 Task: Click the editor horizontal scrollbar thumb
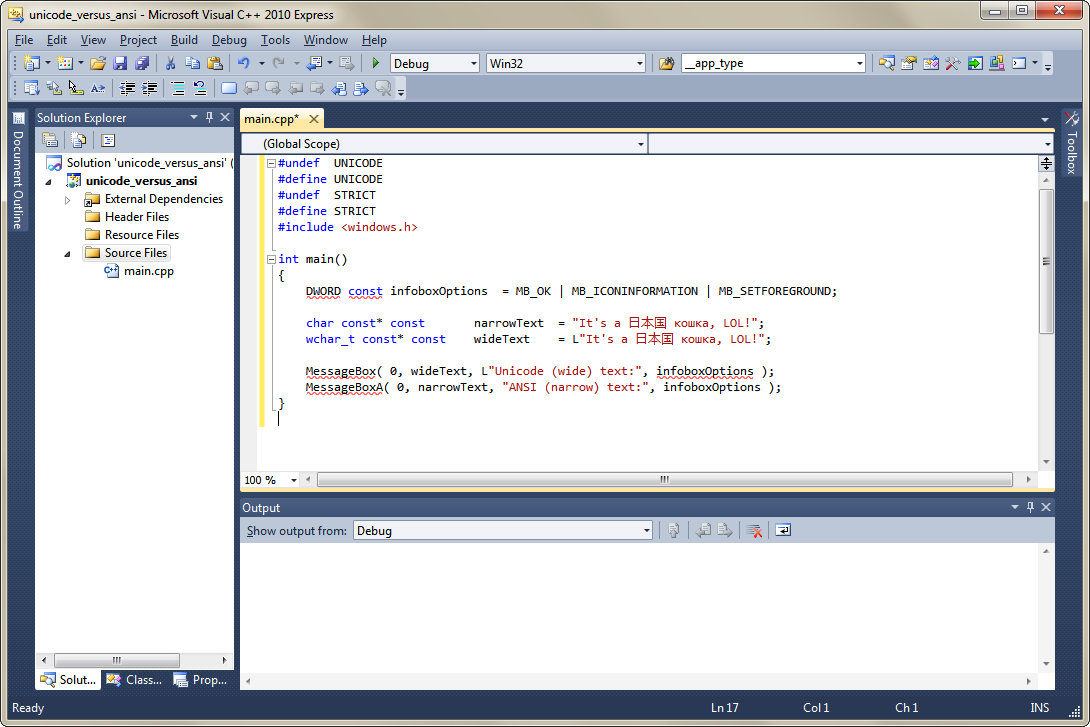pos(664,480)
